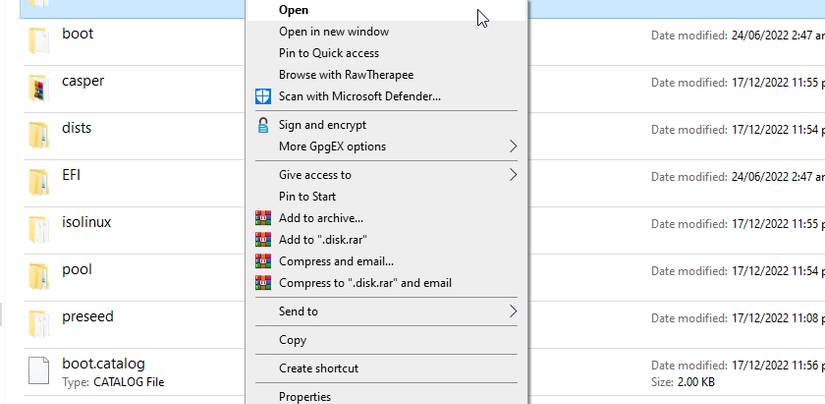Screen dimensions: 825x404
Task: Choose Browse with RawTherapee
Action: point(345,75)
